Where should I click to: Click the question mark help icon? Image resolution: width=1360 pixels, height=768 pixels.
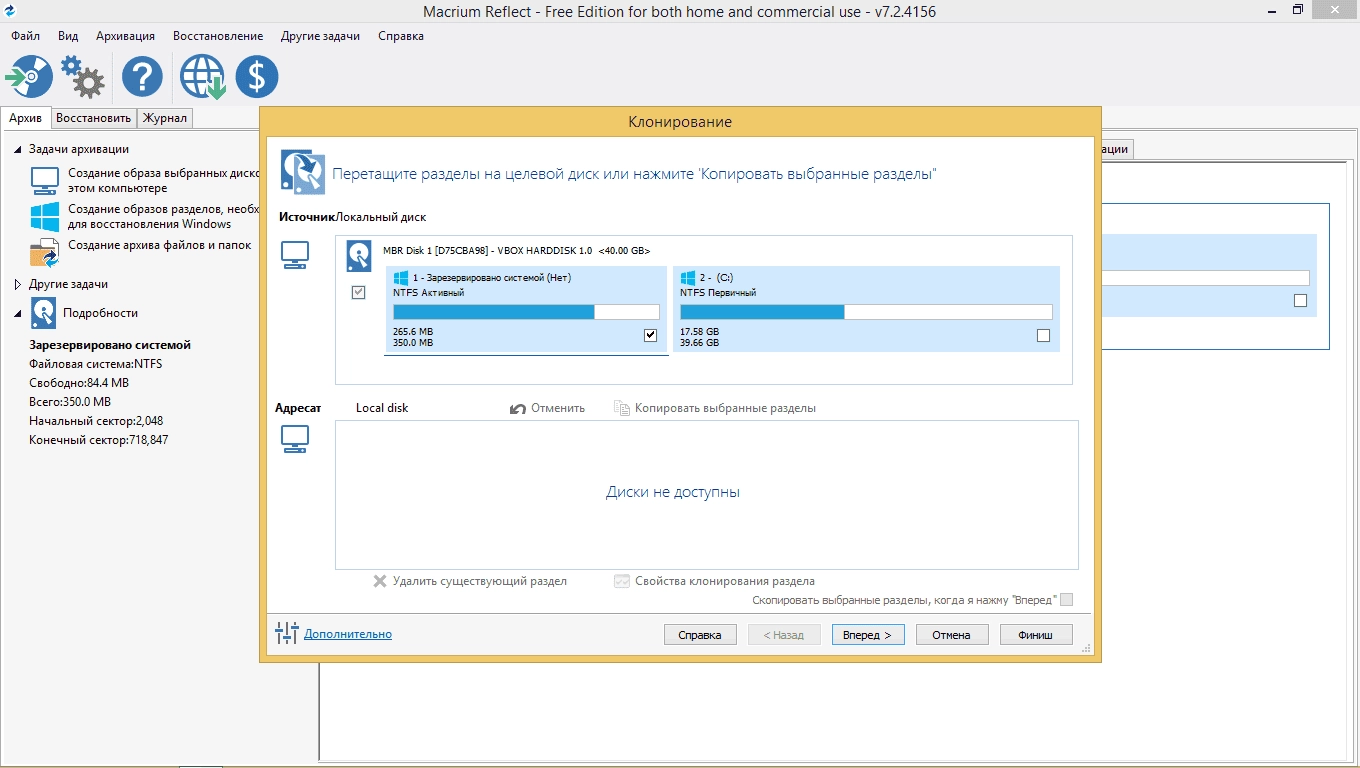[x=142, y=77]
